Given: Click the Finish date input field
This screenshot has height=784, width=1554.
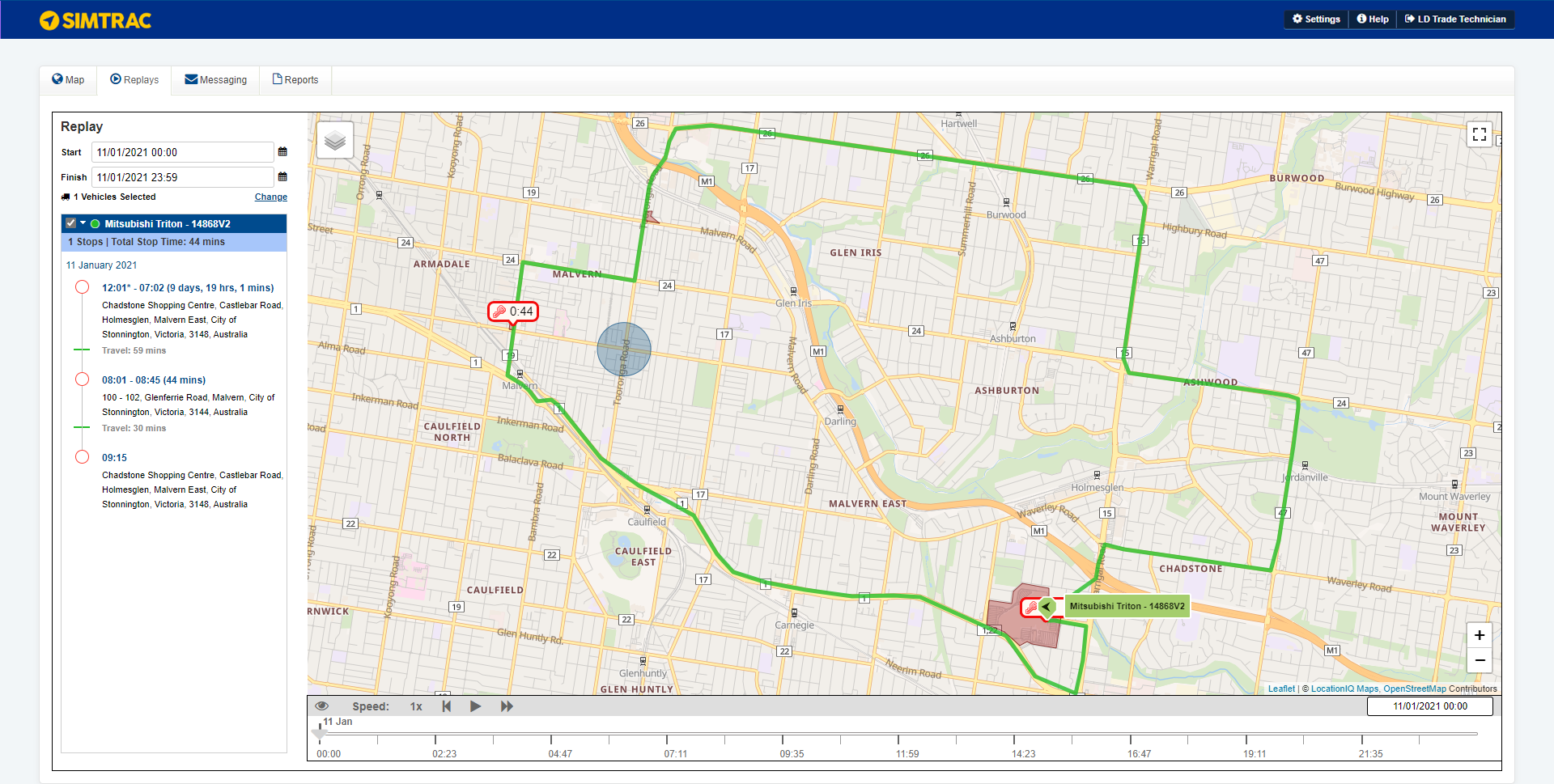Looking at the screenshot, I should [182, 177].
